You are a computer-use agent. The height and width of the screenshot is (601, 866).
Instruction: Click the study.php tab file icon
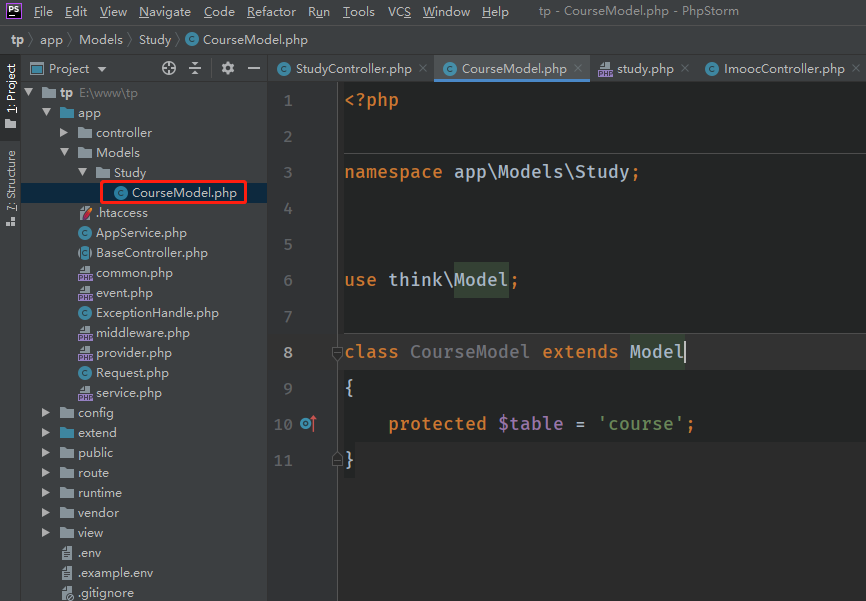point(605,69)
